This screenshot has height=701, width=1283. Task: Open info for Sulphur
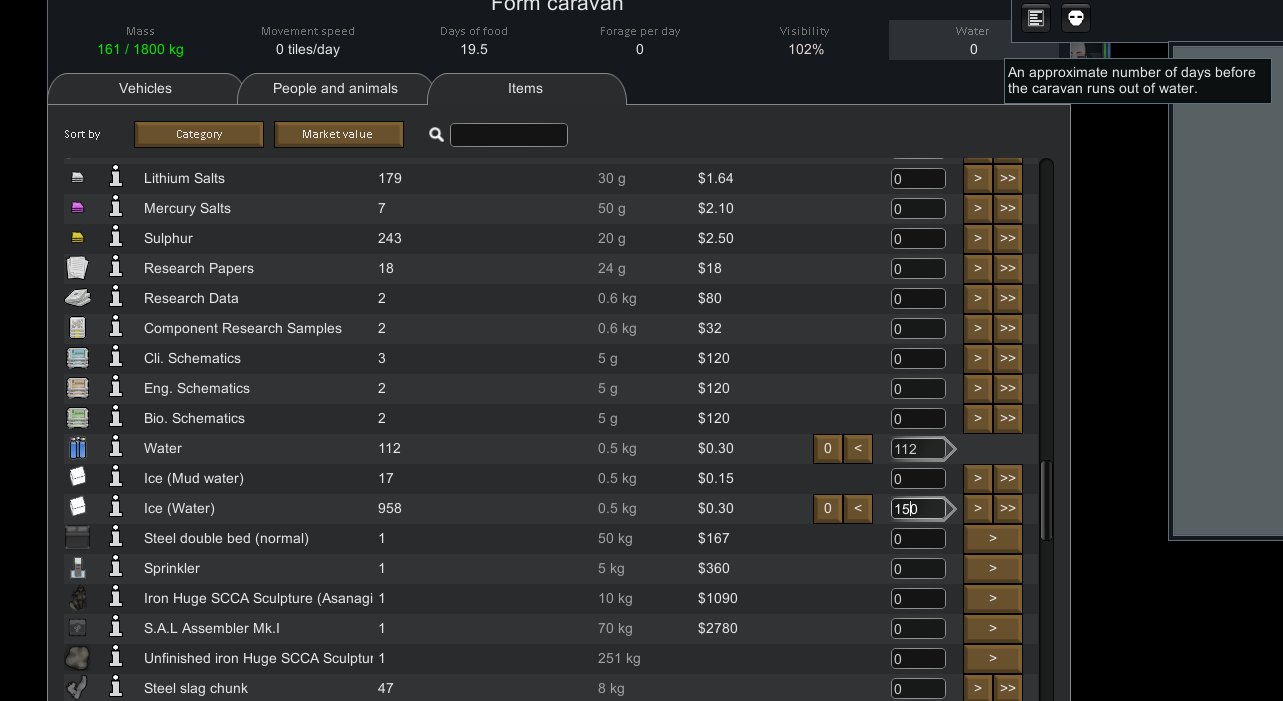(116, 238)
